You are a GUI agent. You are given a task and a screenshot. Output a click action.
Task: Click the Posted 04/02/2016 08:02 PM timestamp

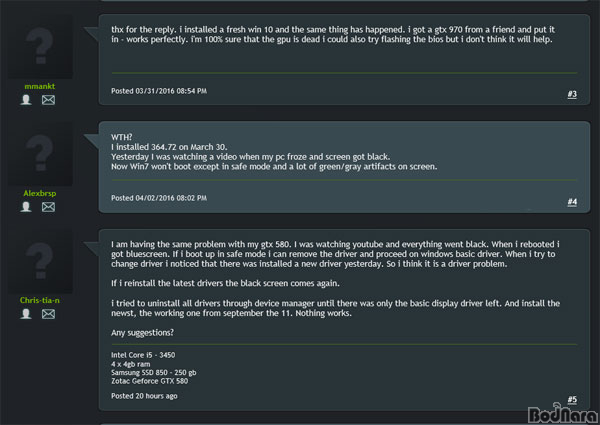[159, 198]
